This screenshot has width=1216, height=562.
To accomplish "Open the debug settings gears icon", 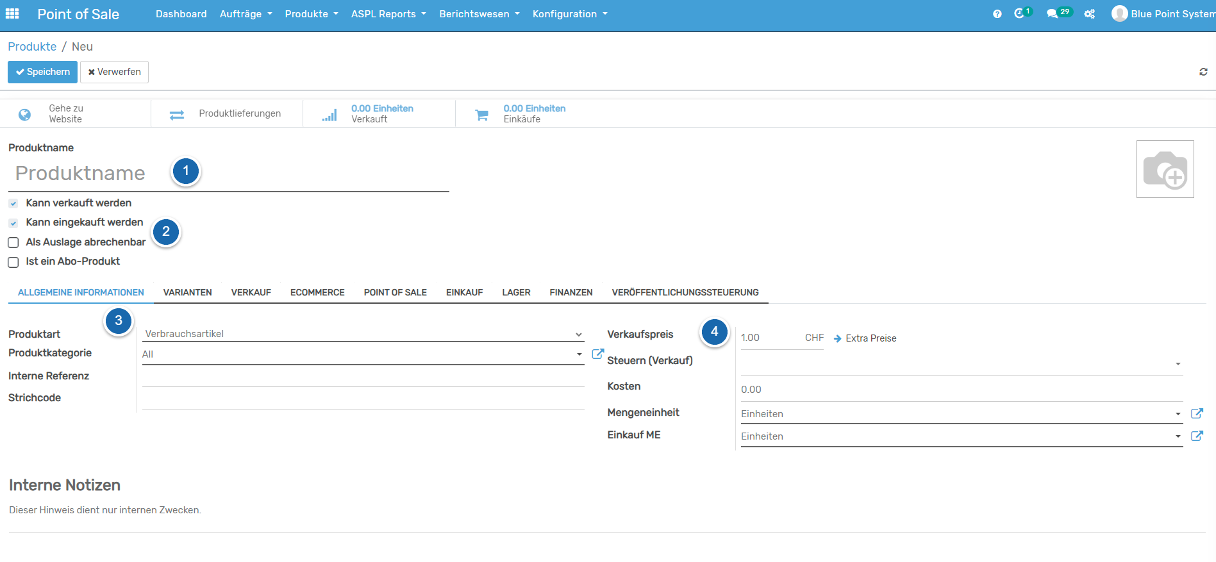I will 1090,14.
